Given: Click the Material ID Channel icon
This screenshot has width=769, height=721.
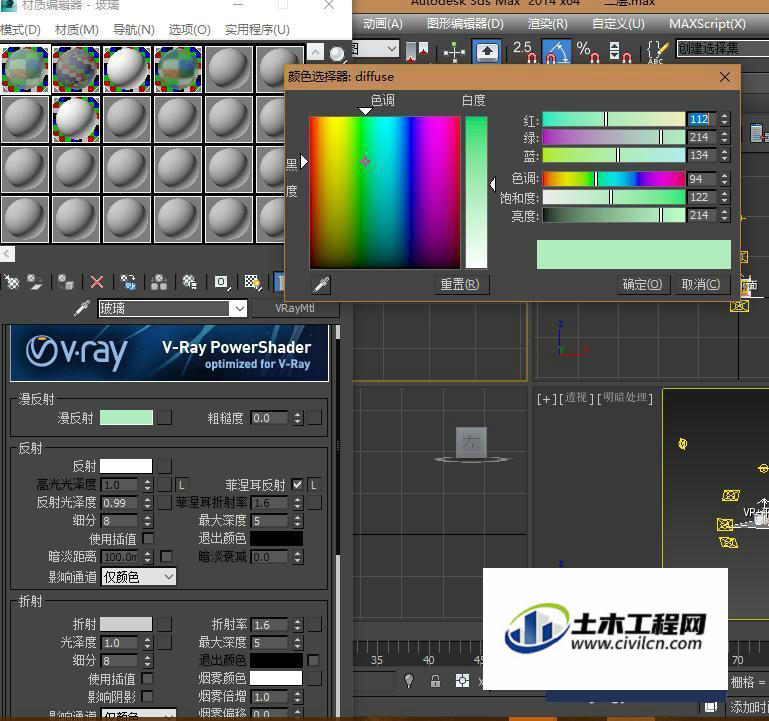Looking at the screenshot, I should click(x=222, y=282).
